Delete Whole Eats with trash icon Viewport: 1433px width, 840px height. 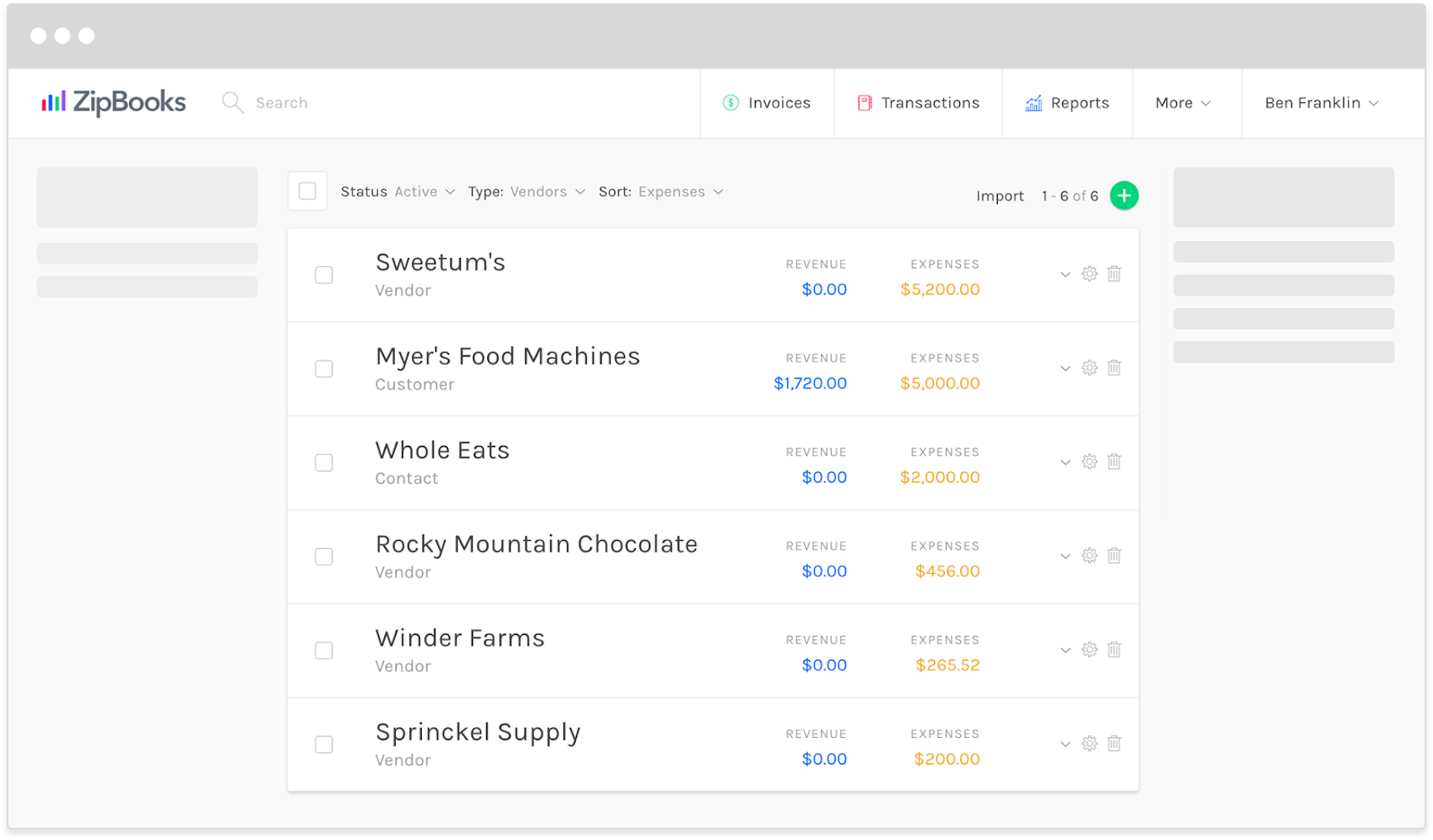pyautogui.click(x=1114, y=462)
